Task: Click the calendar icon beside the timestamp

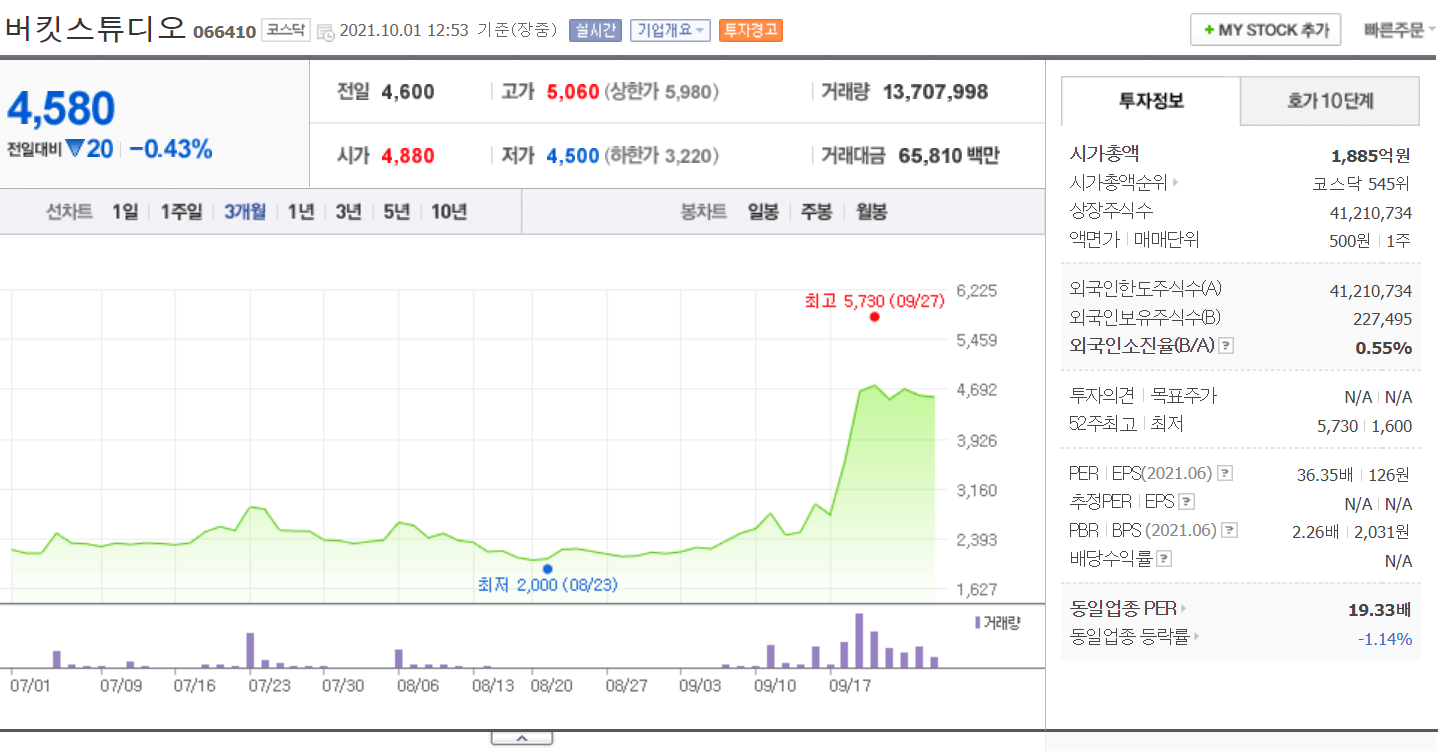Action: click(325, 31)
